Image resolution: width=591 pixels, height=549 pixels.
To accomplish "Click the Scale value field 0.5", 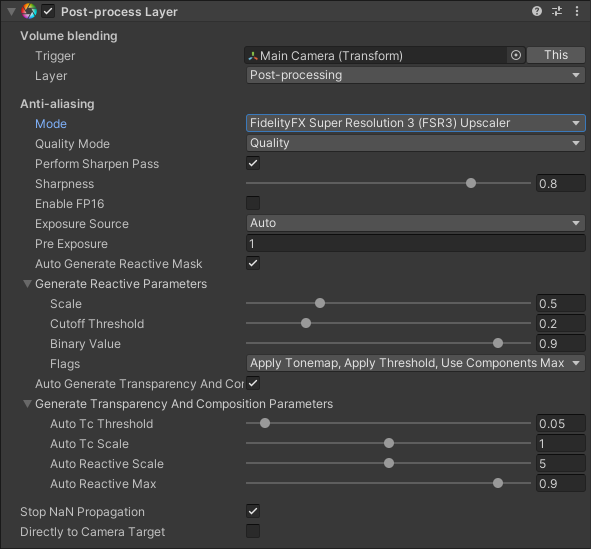I will [x=560, y=303].
